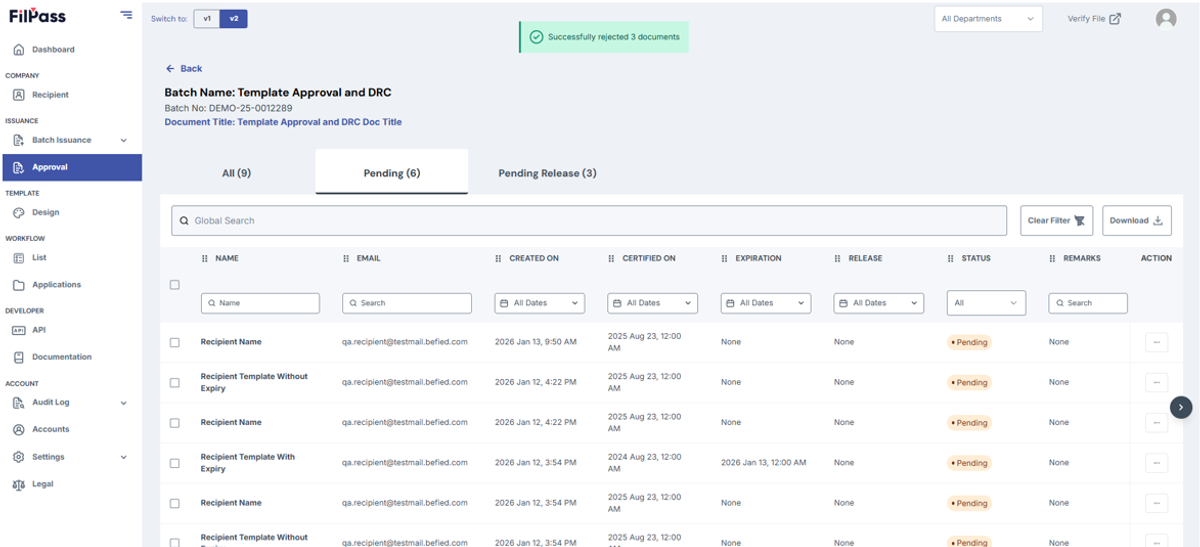
Task: Click the right arrow scroll circle on the table
Action: click(1181, 407)
